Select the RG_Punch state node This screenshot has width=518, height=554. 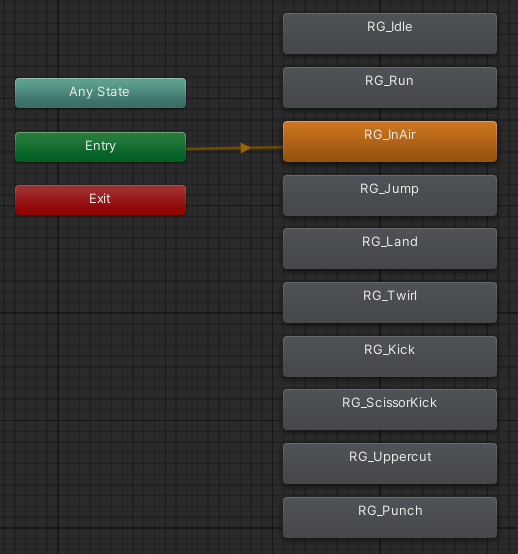(x=390, y=518)
